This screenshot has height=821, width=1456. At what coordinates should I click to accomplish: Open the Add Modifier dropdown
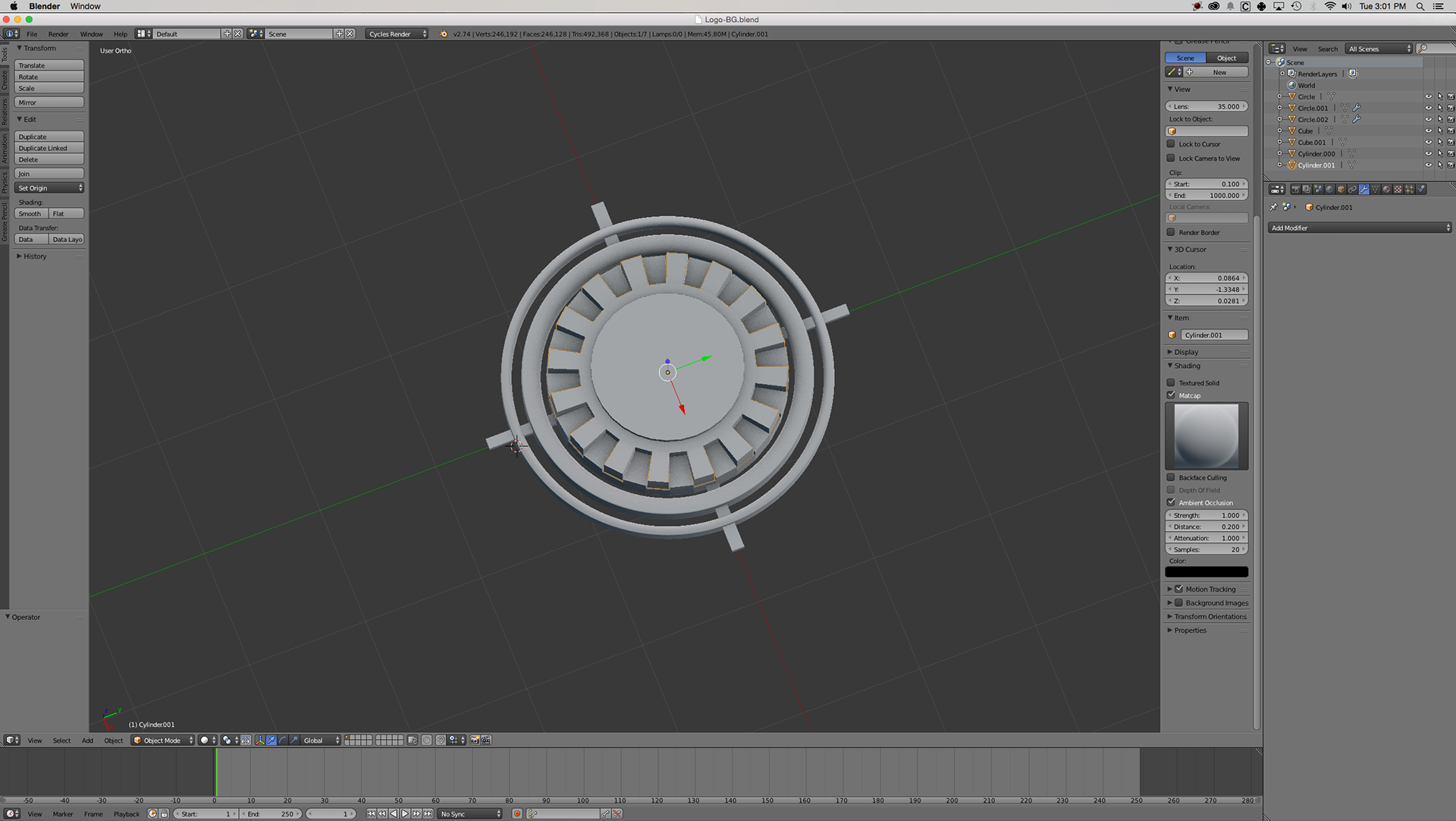1359,228
